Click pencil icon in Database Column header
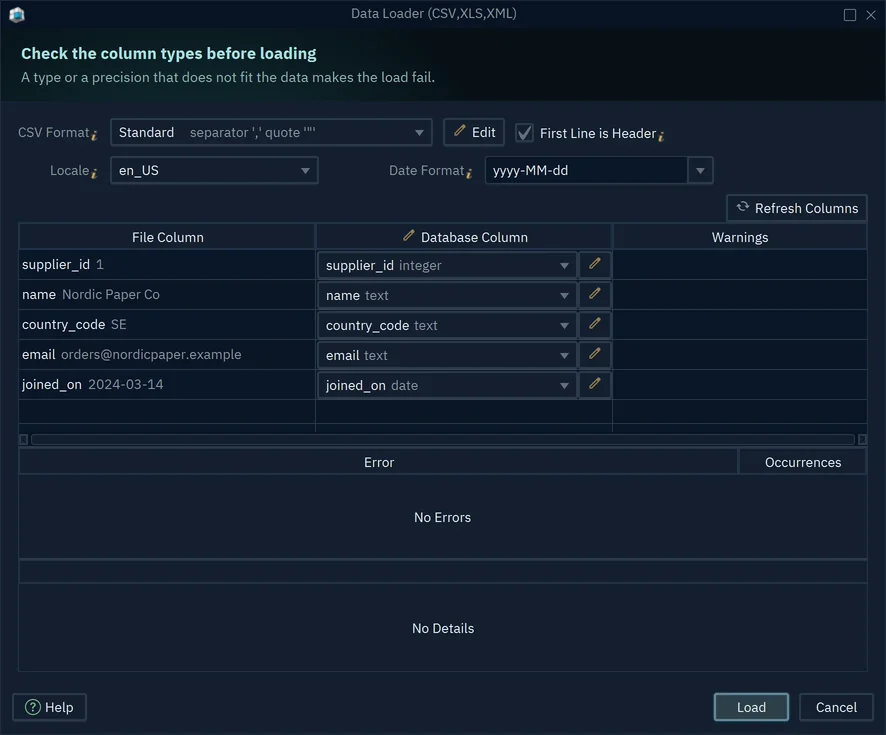The width and height of the screenshot is (886, 735). (x=409, y=236)
